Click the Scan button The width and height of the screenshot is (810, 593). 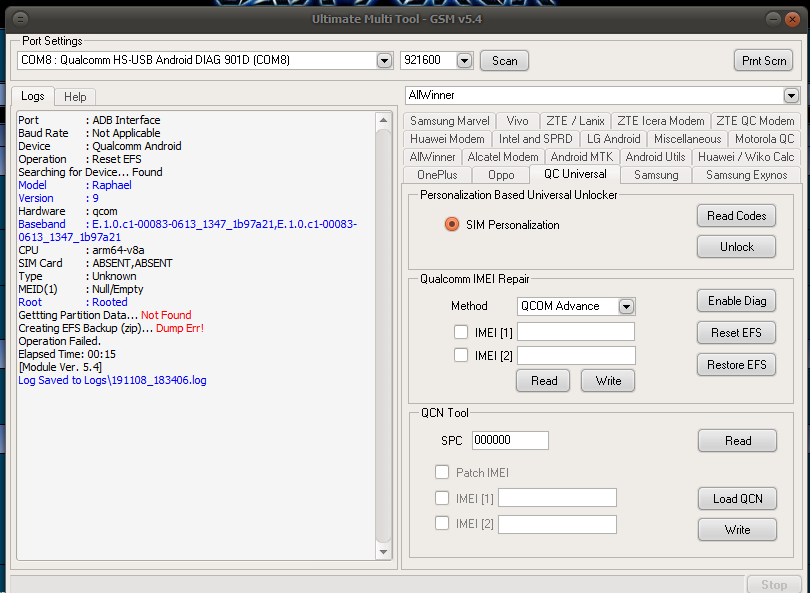click(x=505, y=61)
